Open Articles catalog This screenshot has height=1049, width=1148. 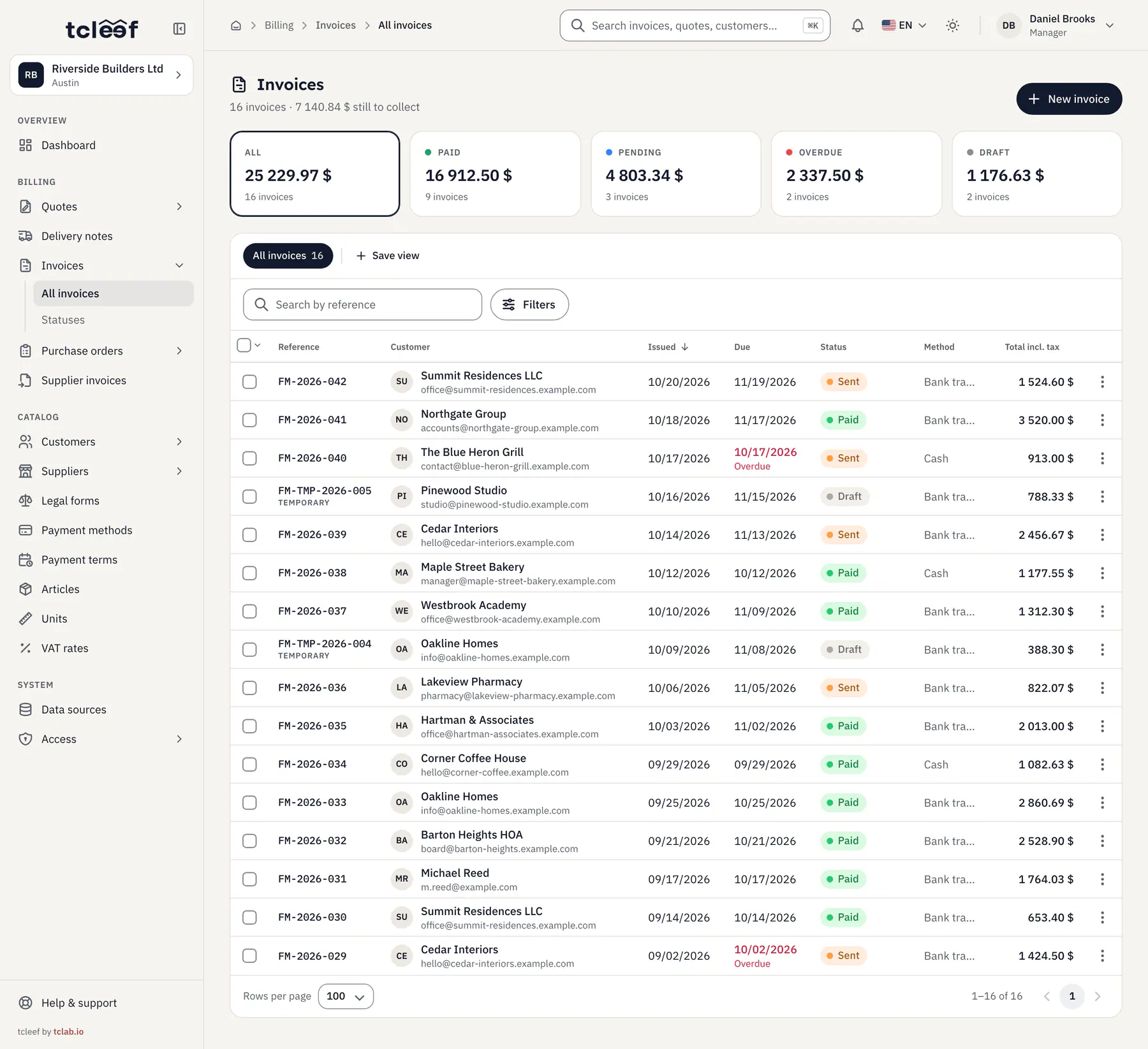point(102,589)
